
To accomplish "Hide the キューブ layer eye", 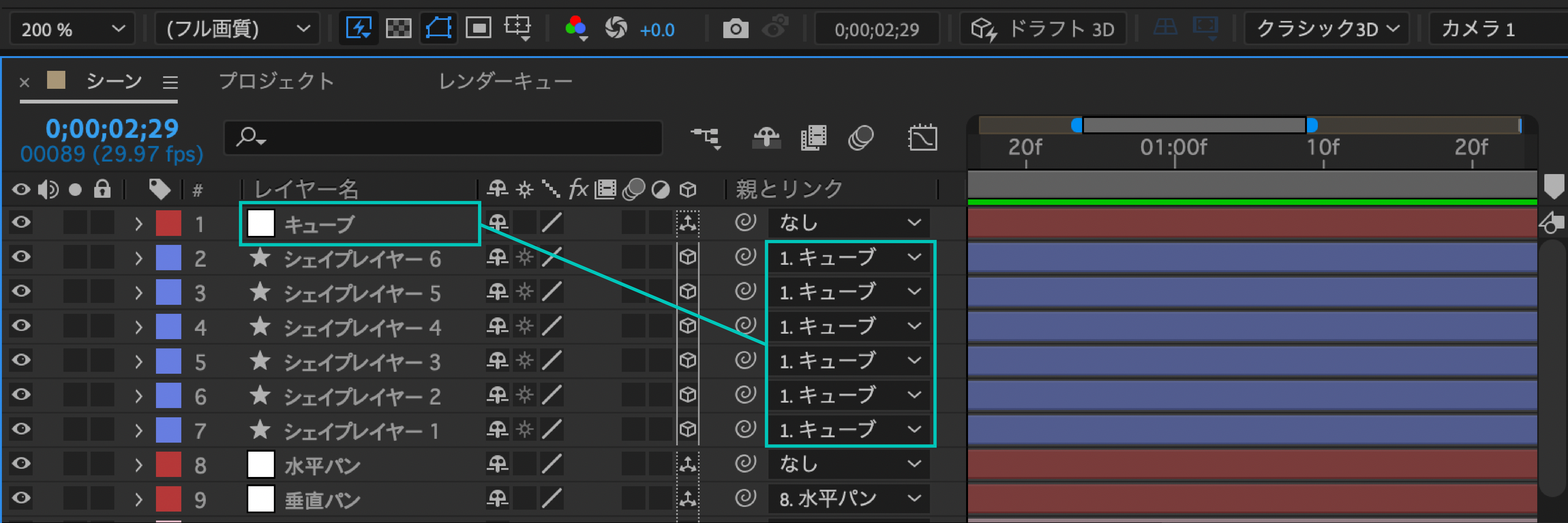I will tap(21, 223).
